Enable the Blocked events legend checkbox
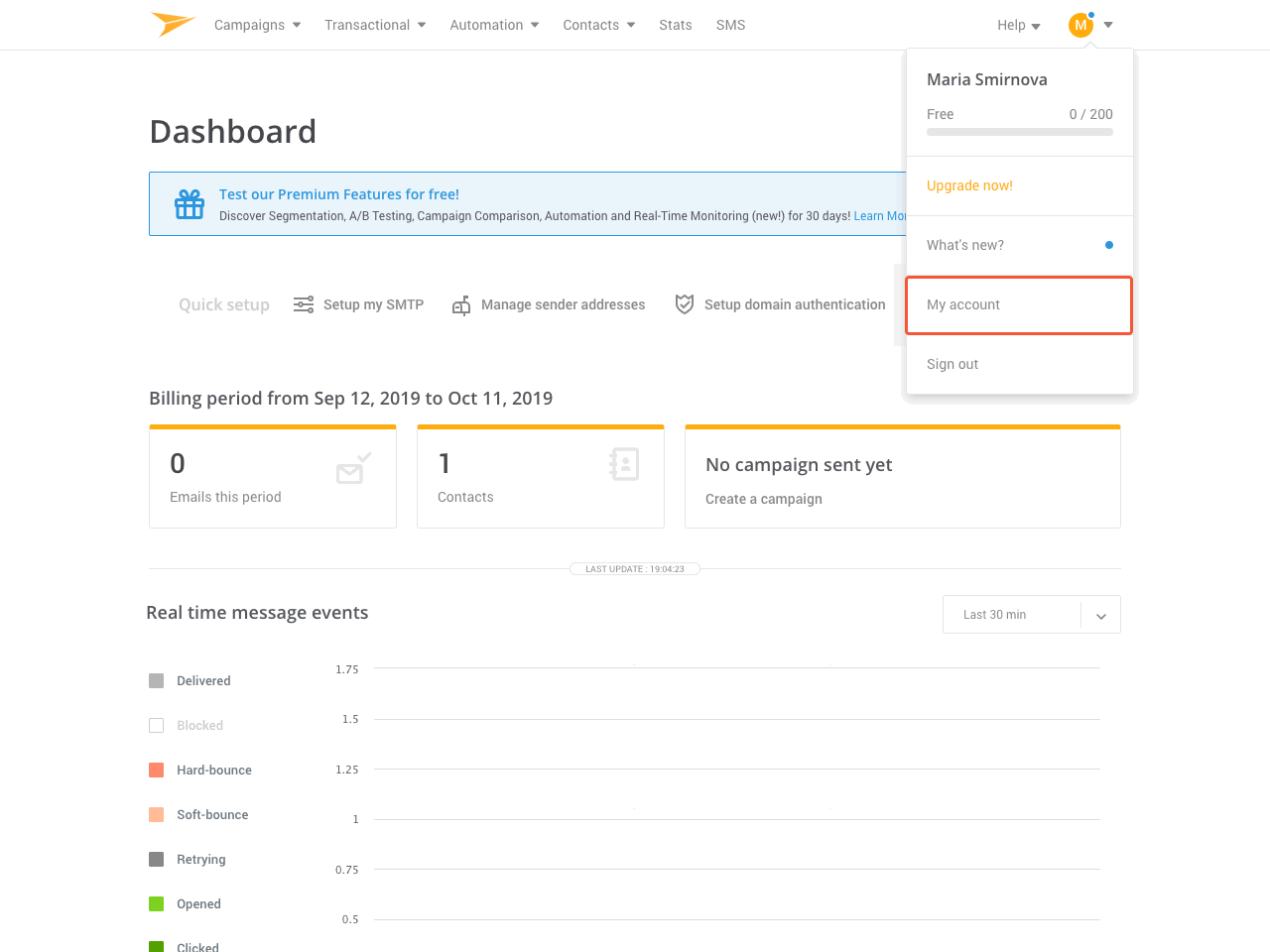 [156, 725]
